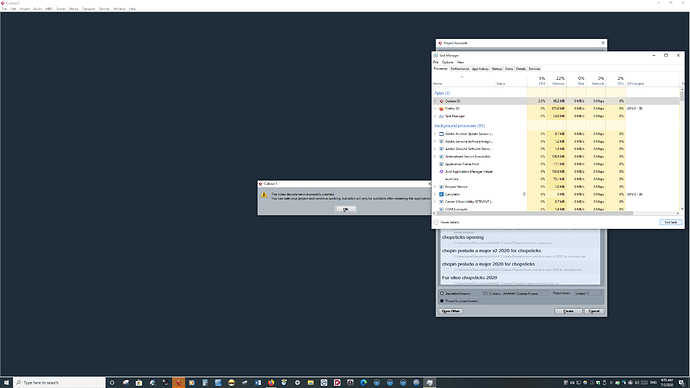Click the Fewer details circle arrow icon

tap(436, 222)
